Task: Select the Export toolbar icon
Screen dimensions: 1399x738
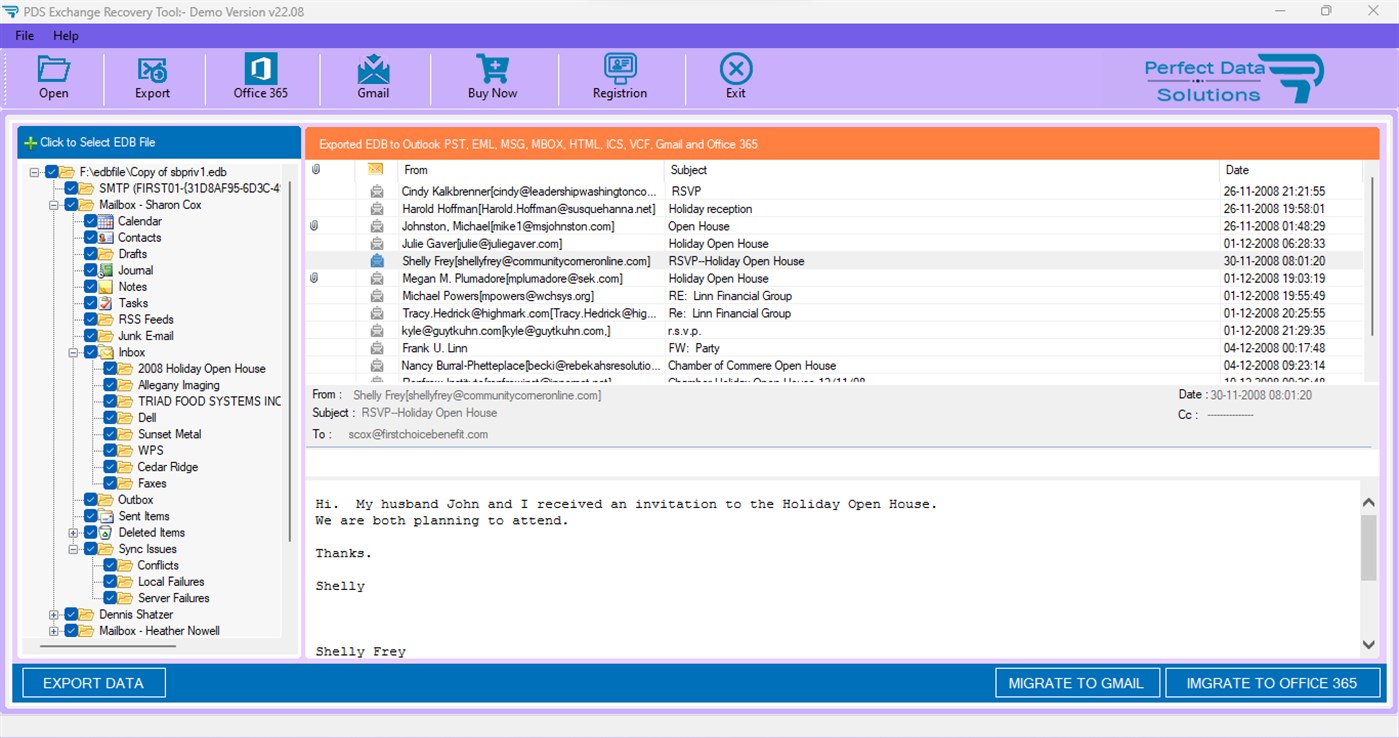Action: click(152, 77)
